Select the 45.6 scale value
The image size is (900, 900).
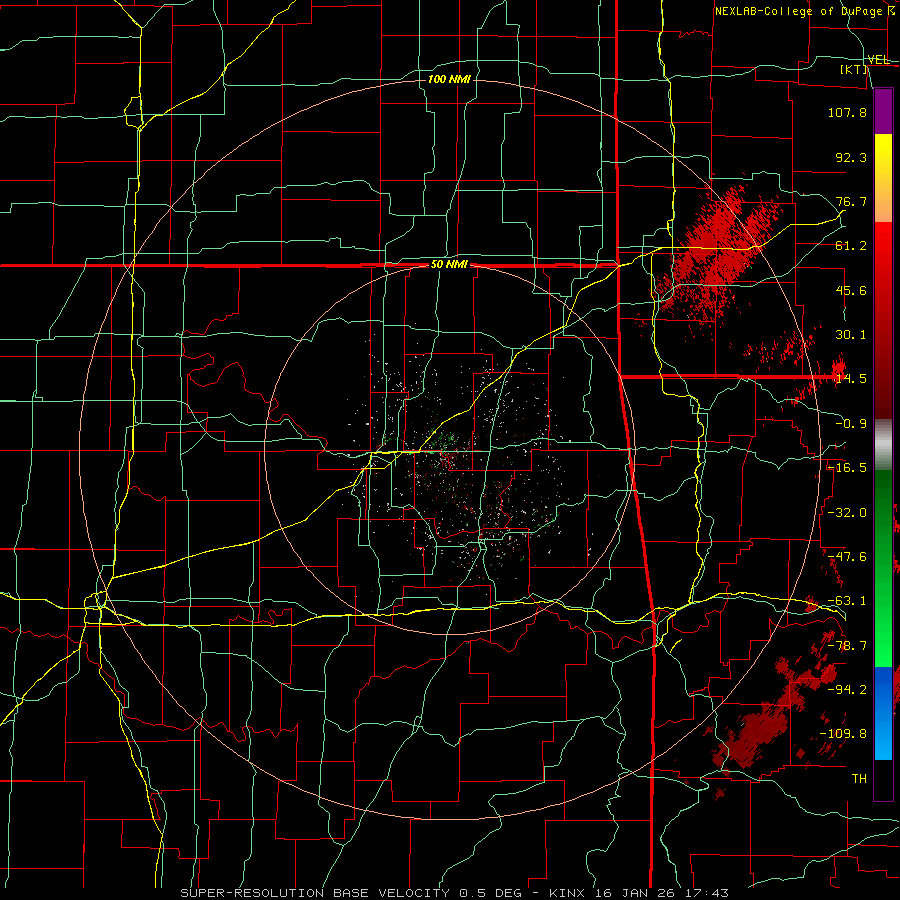pyautogui.click(x=851, y=290)
